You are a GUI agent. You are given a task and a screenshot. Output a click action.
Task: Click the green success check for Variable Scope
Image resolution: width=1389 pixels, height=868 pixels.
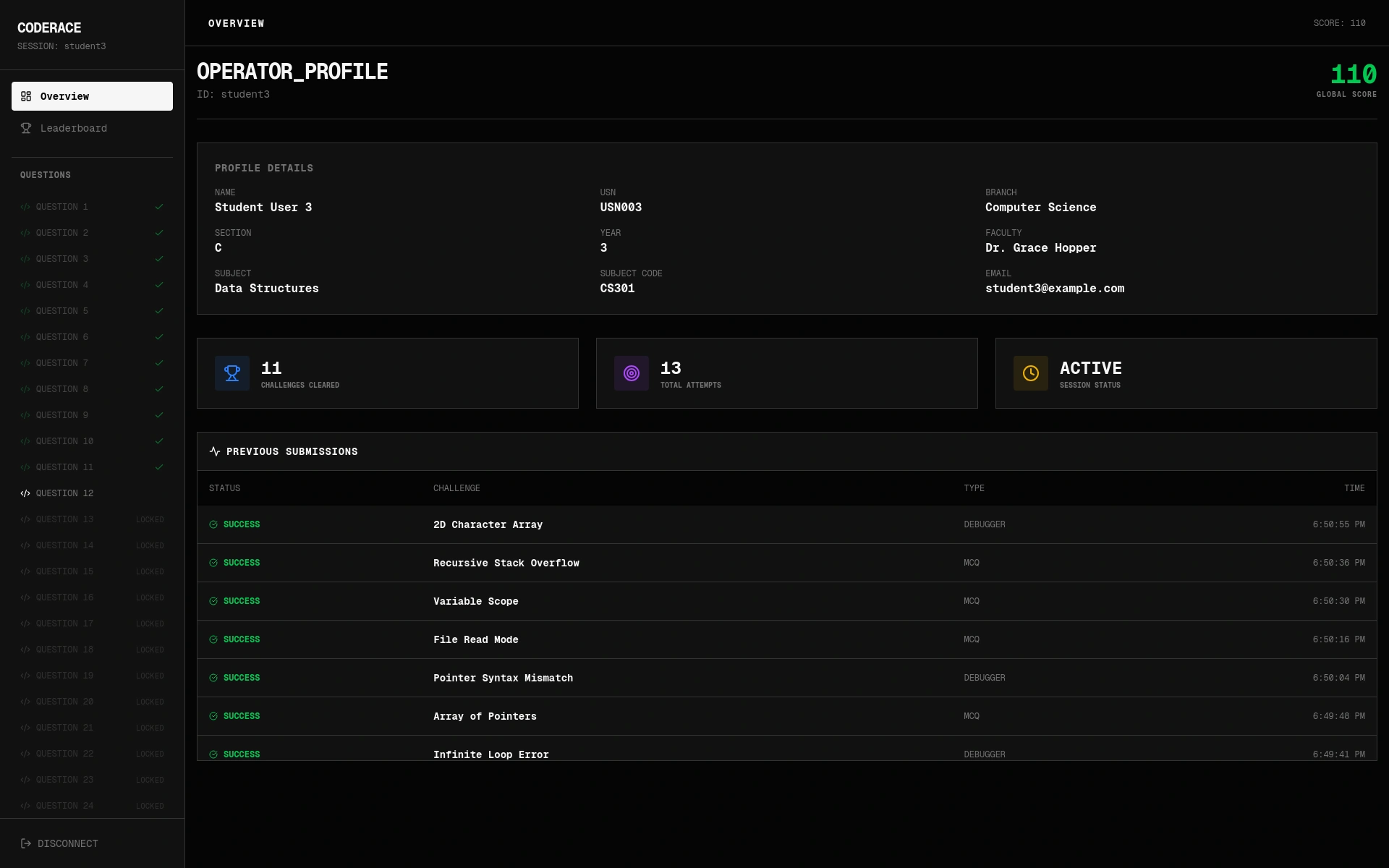[213, 600]
